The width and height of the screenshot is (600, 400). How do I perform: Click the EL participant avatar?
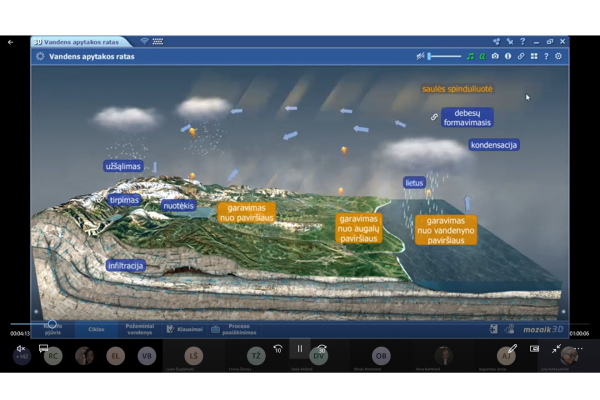coord(115,356)
